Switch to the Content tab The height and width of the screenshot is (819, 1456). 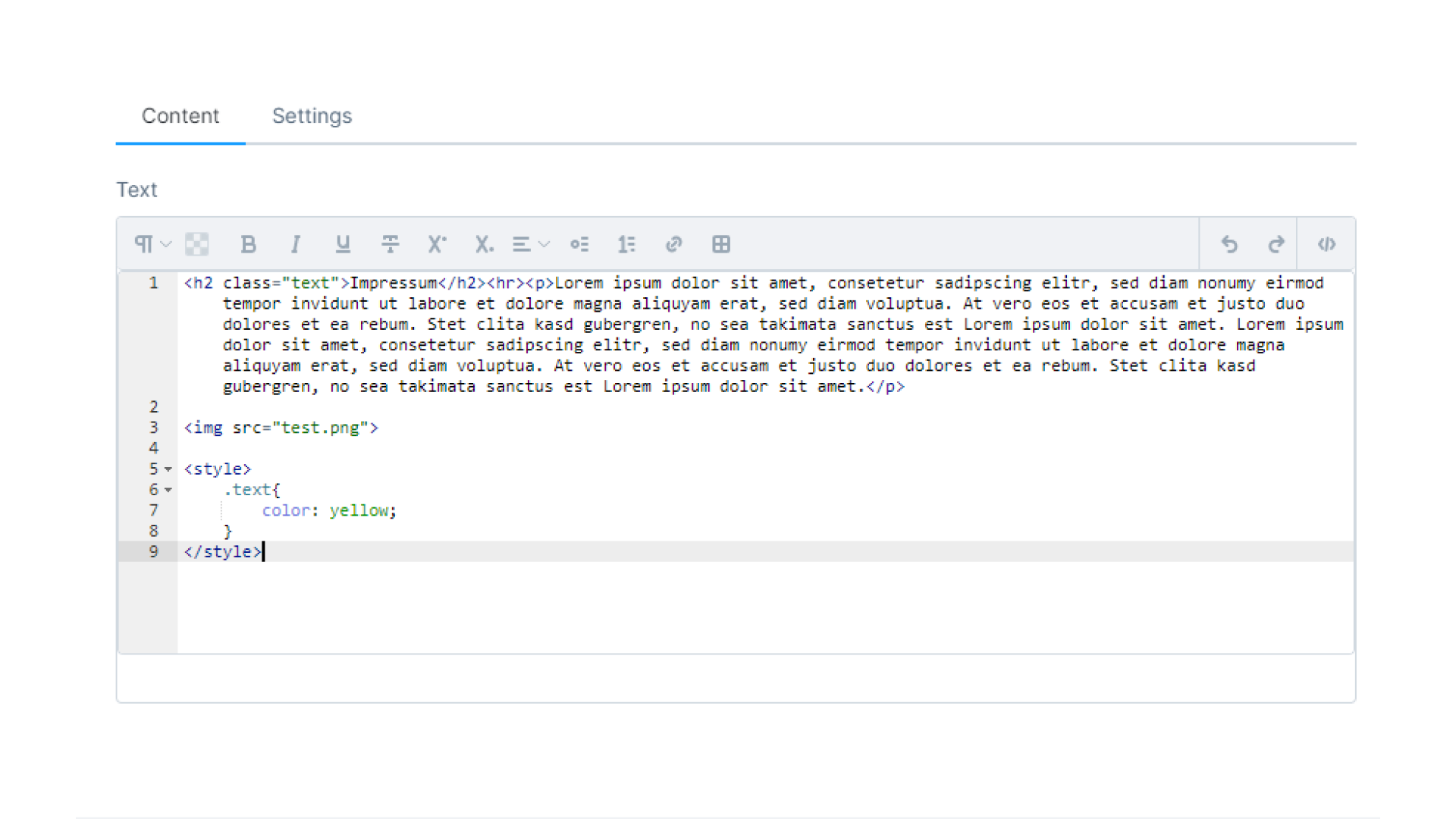click(180, 116)
